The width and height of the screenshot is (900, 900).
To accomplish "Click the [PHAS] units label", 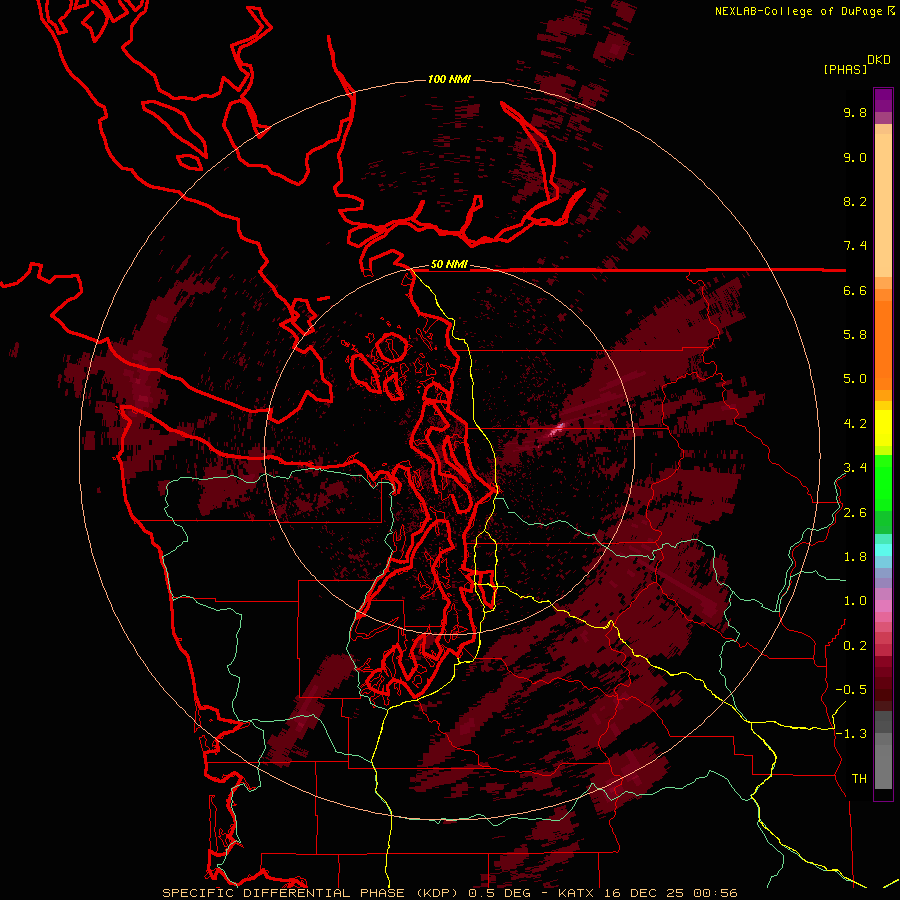I will [845, 70].
